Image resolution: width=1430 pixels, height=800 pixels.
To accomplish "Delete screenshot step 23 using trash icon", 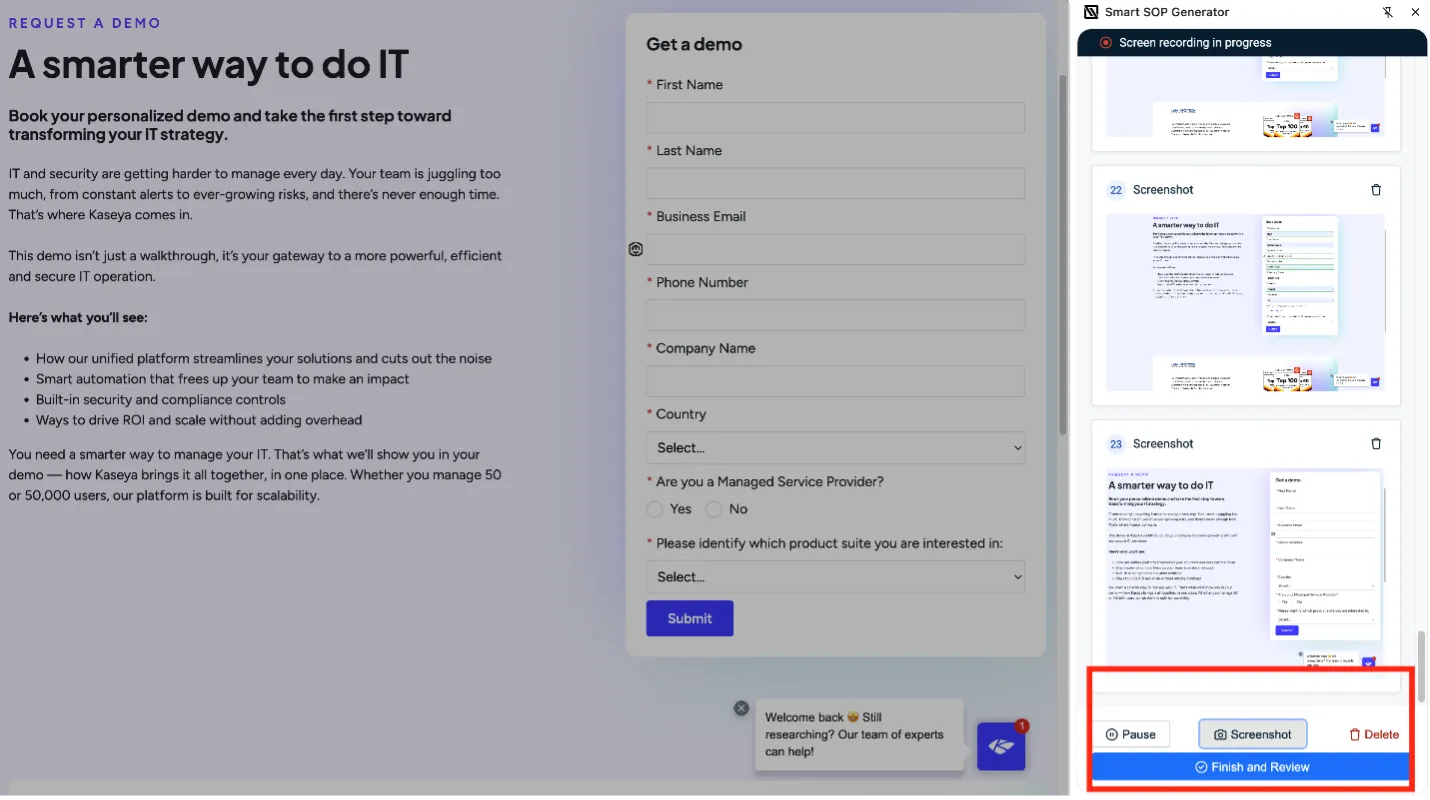I will click(x=1376, y=444).
